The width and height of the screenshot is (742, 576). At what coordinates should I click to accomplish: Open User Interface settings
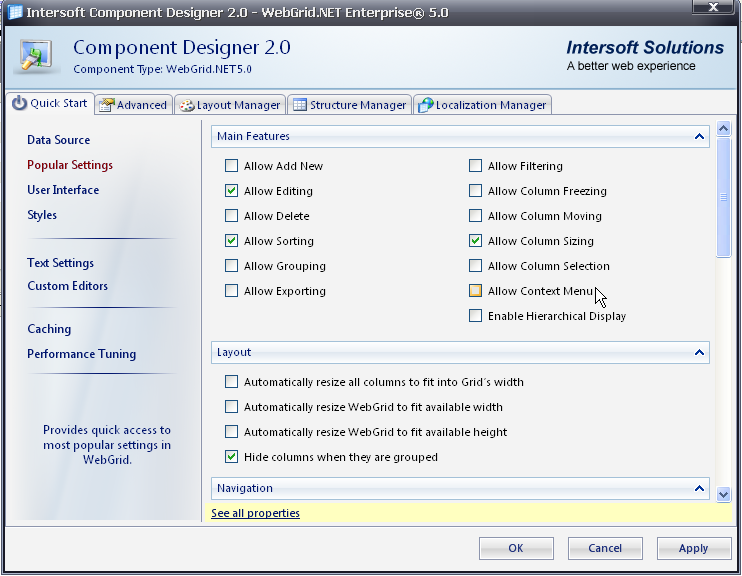63,190
